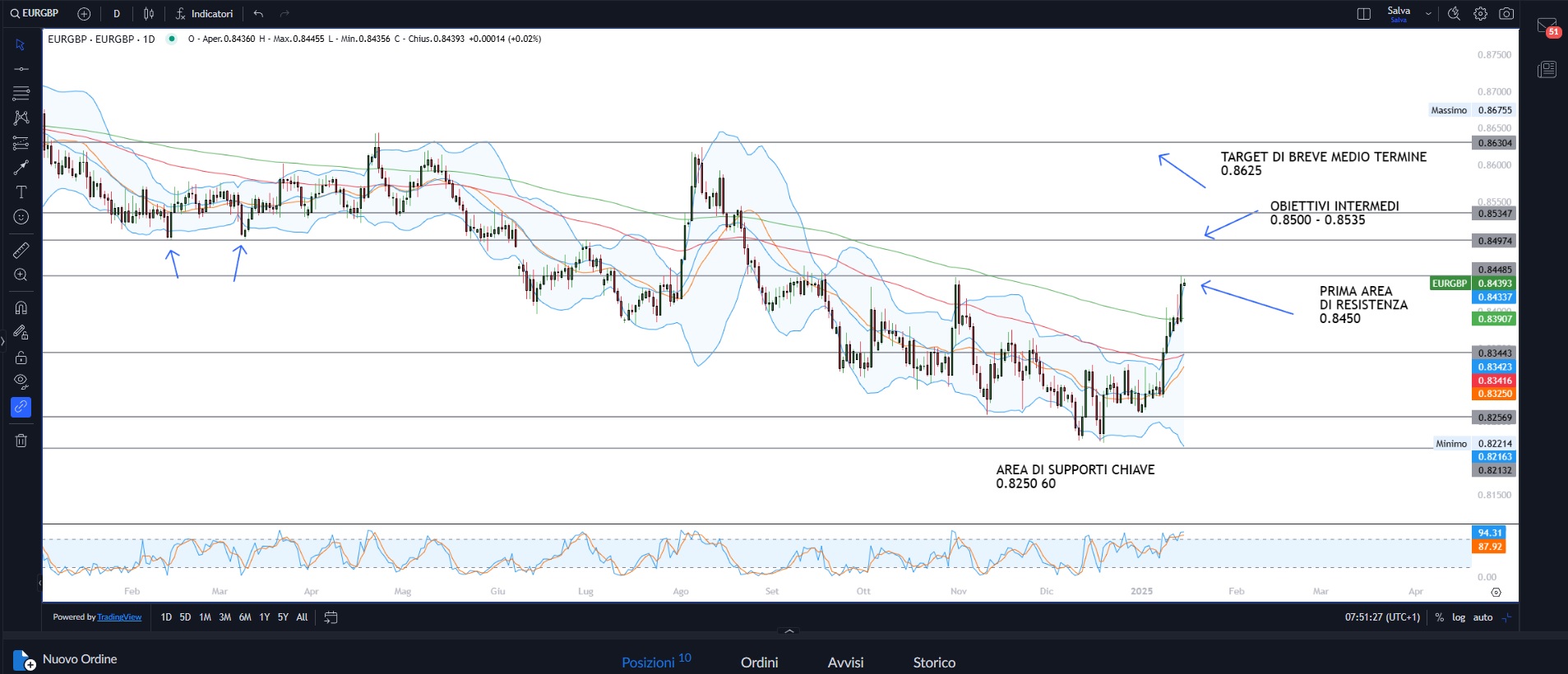Hide all drawings with the eye icon
This screenshot has width=1568, height=674.
point(21,381)
